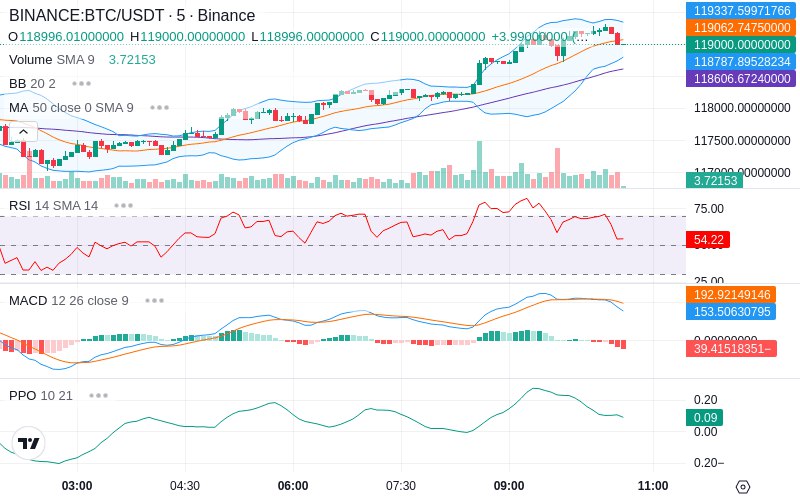Click the 09:00 time axis marker
The image size is (800, 500).
509,486
